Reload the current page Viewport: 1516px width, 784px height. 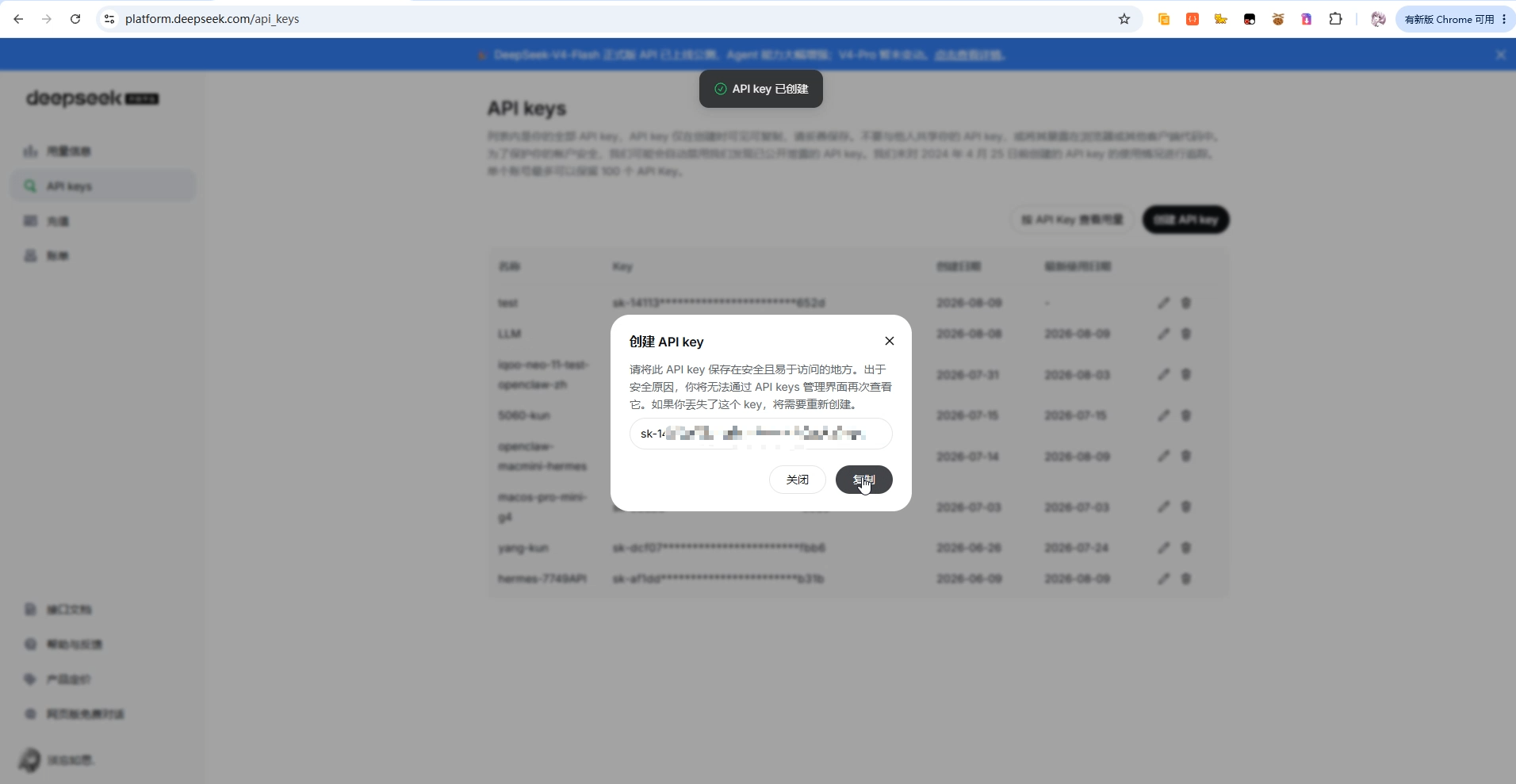pos(75,19)
